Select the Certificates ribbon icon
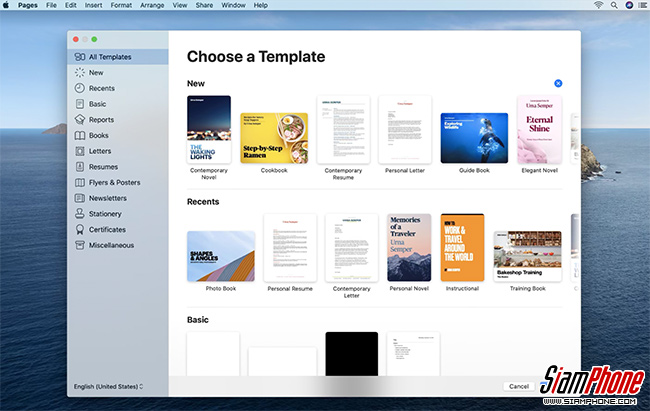This screenshot has height=411, width=650. pyautogui.click(x=80, y=229)
